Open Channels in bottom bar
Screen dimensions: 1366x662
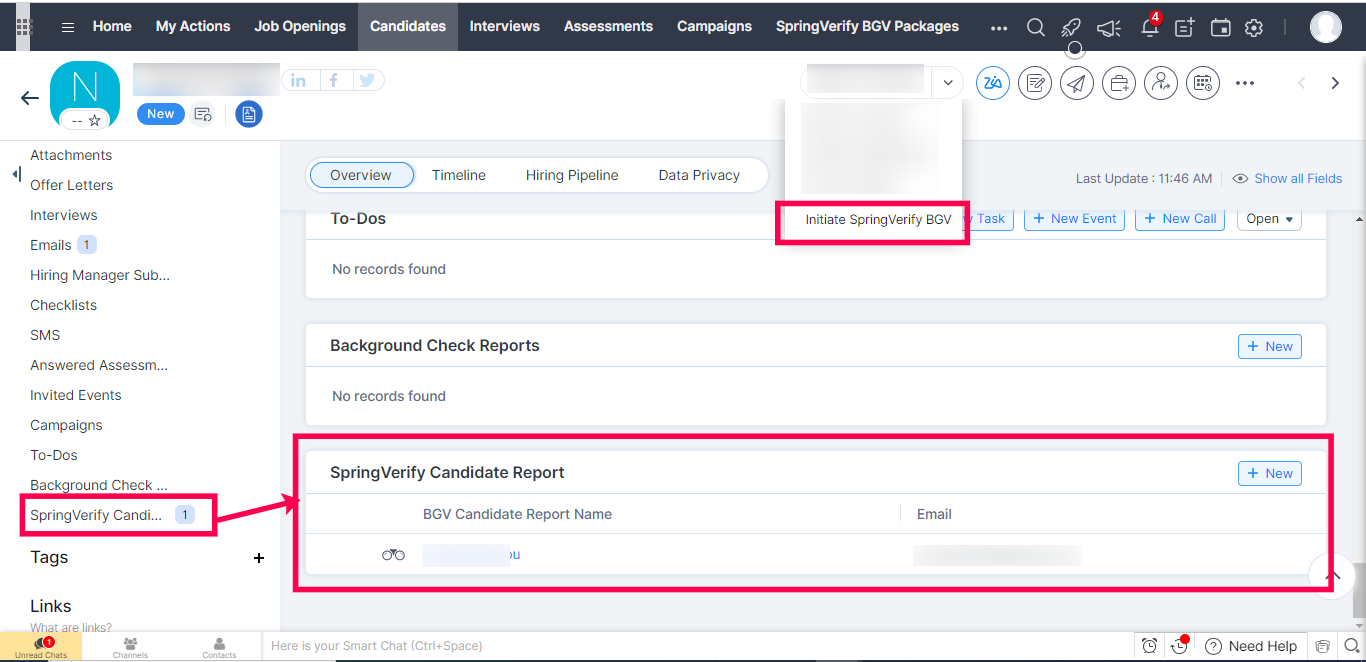[x=130, y=647]
